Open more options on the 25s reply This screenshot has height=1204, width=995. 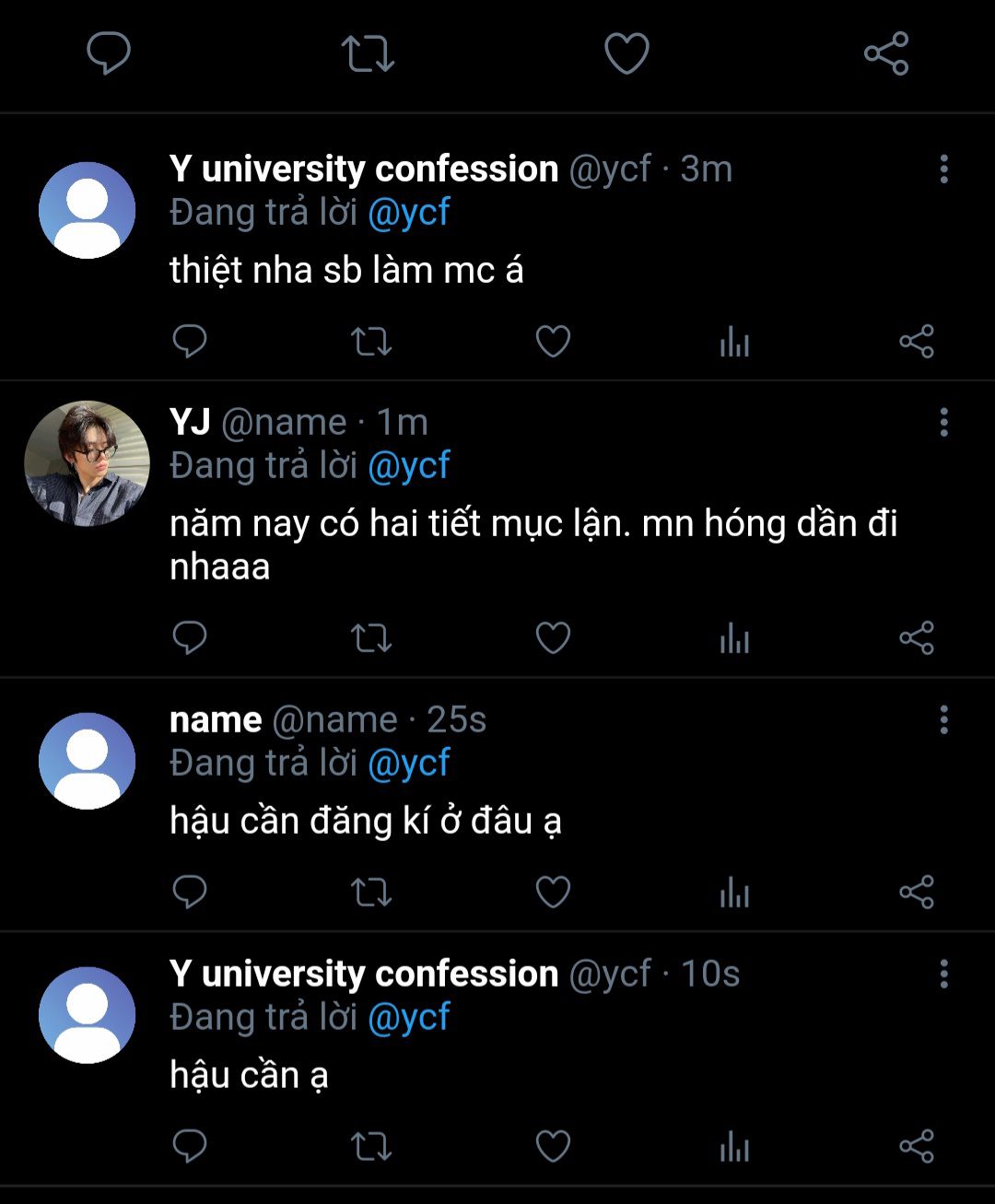point(943,720)
